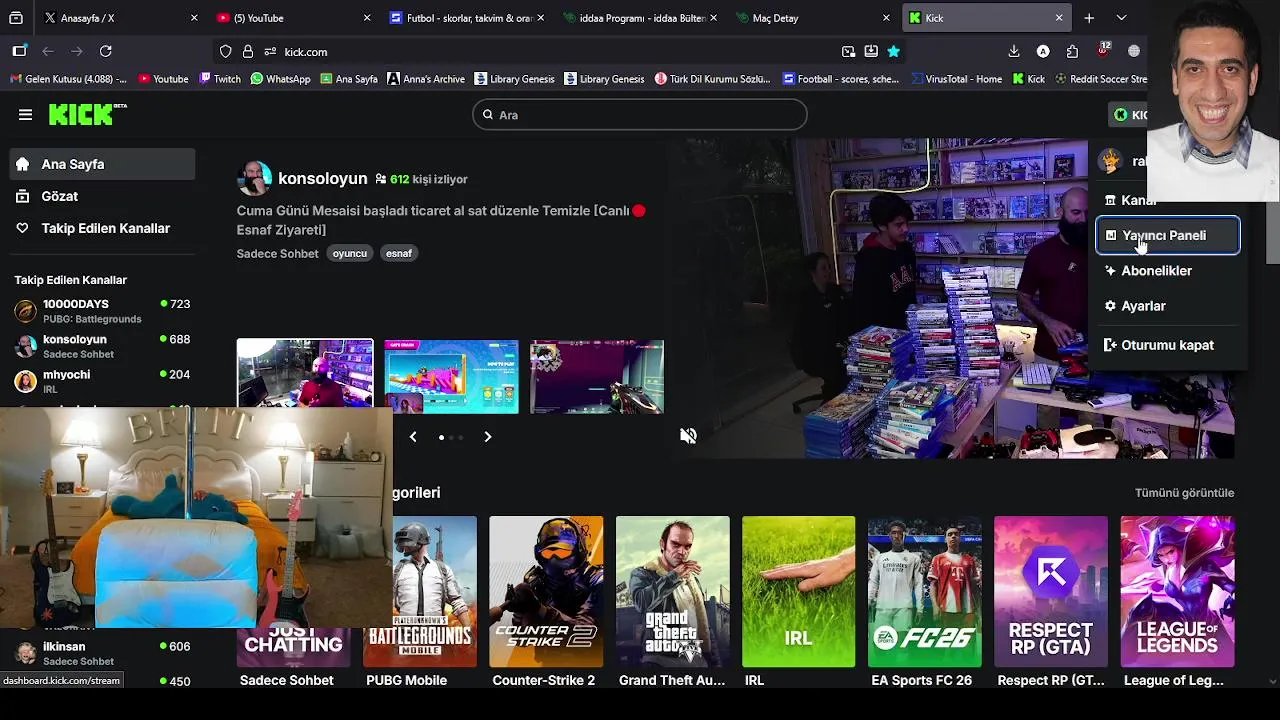The width and height of the screenshot is (1280, 720).
Task: Open konsoloyun in followed channels list
Action: click(102, 346)
